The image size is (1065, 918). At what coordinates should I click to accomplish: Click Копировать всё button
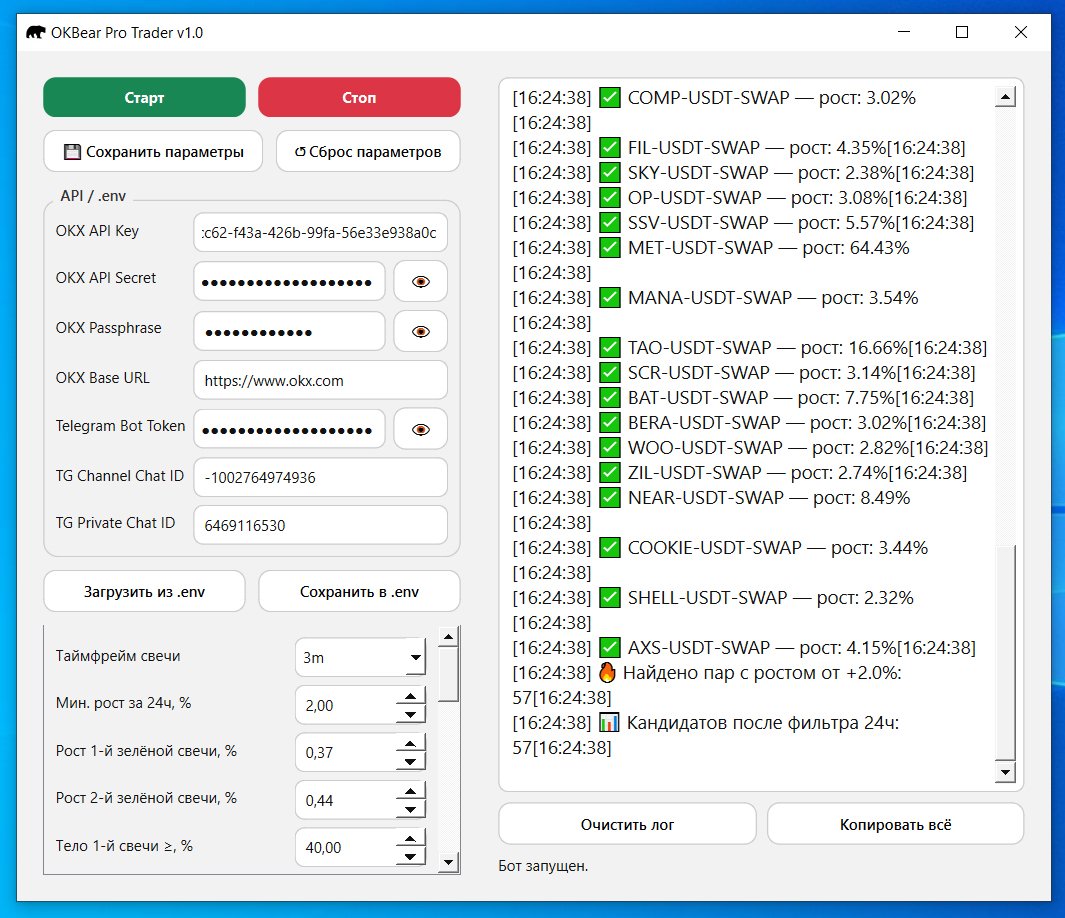(895, 825)
